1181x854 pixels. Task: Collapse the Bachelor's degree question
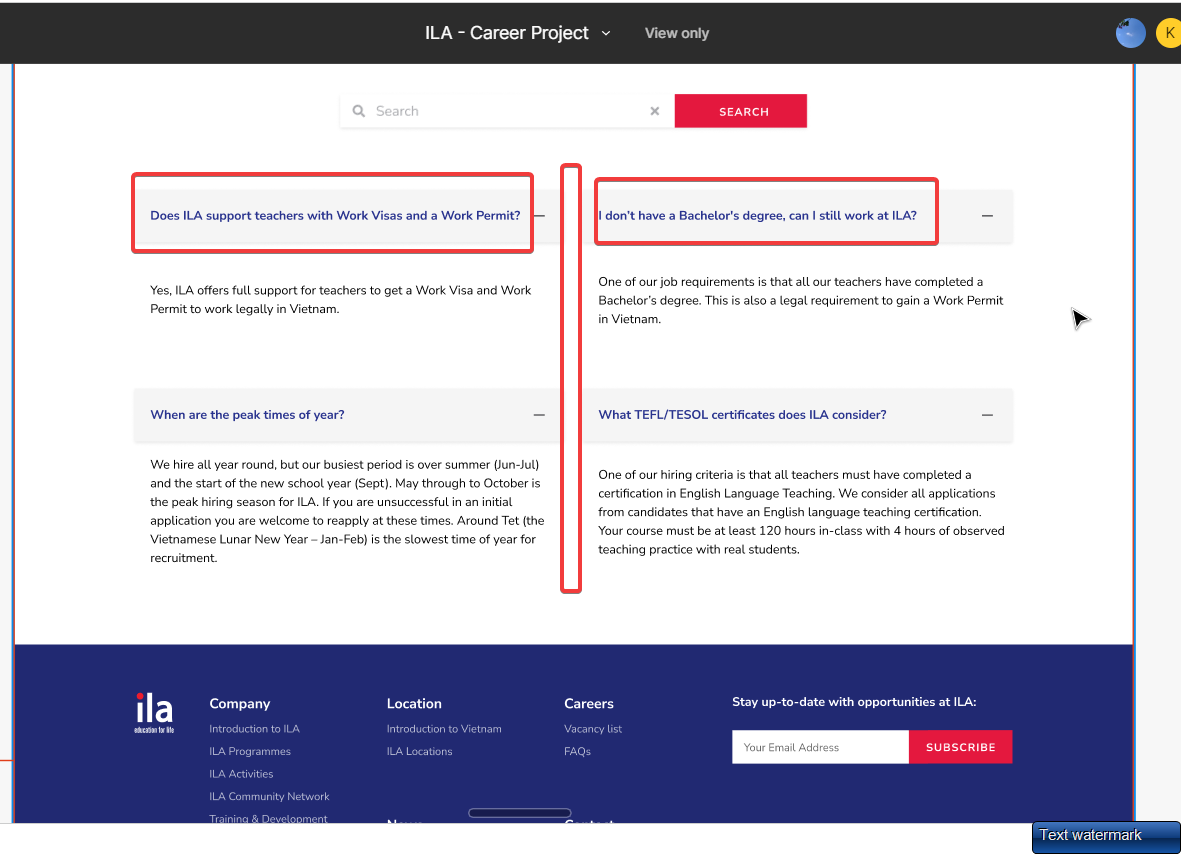coord(987,216)
